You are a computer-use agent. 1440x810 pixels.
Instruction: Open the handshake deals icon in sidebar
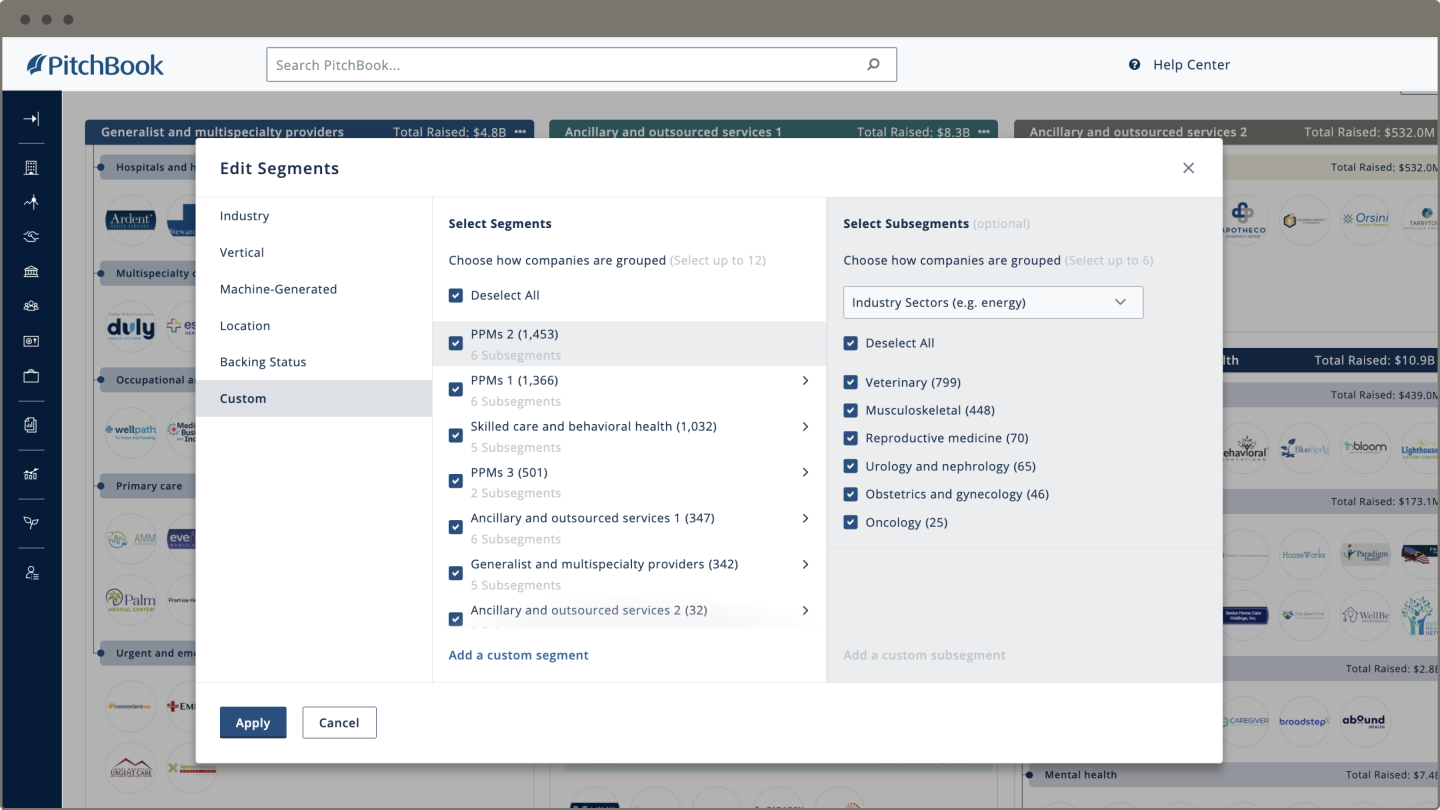click(31, 237)
